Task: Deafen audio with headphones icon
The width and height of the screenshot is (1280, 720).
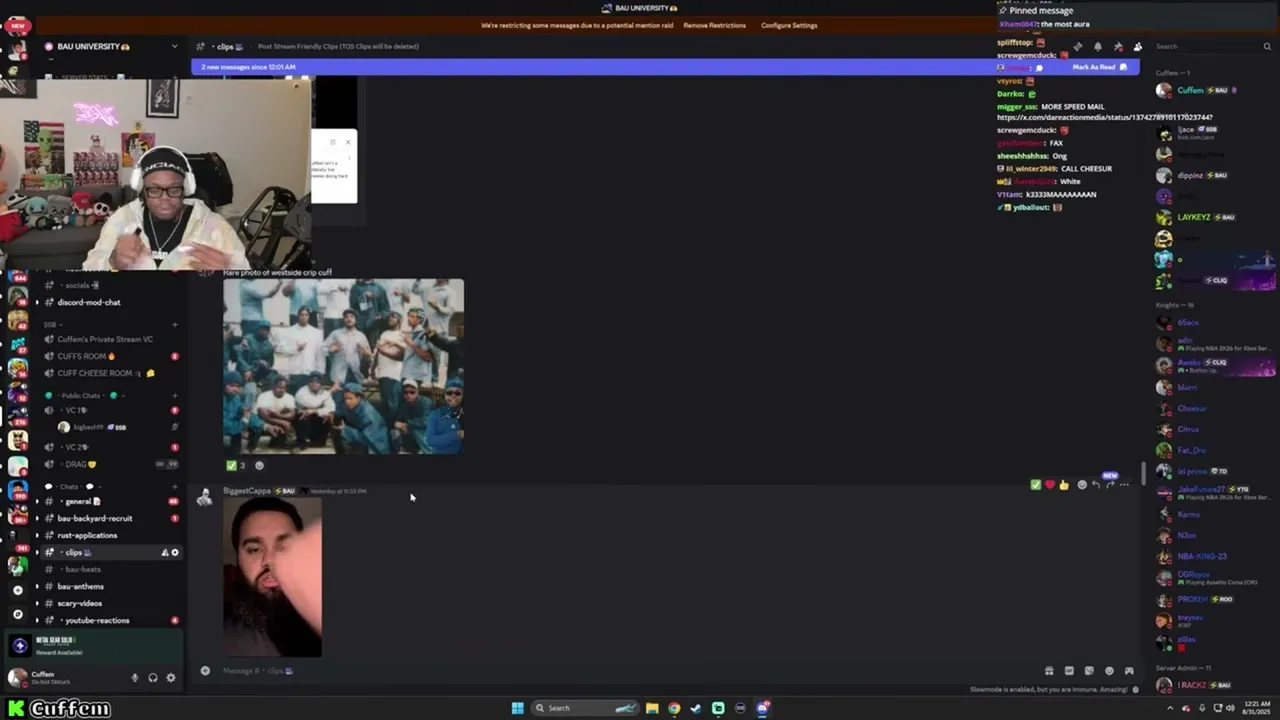Action: point(153,677)
